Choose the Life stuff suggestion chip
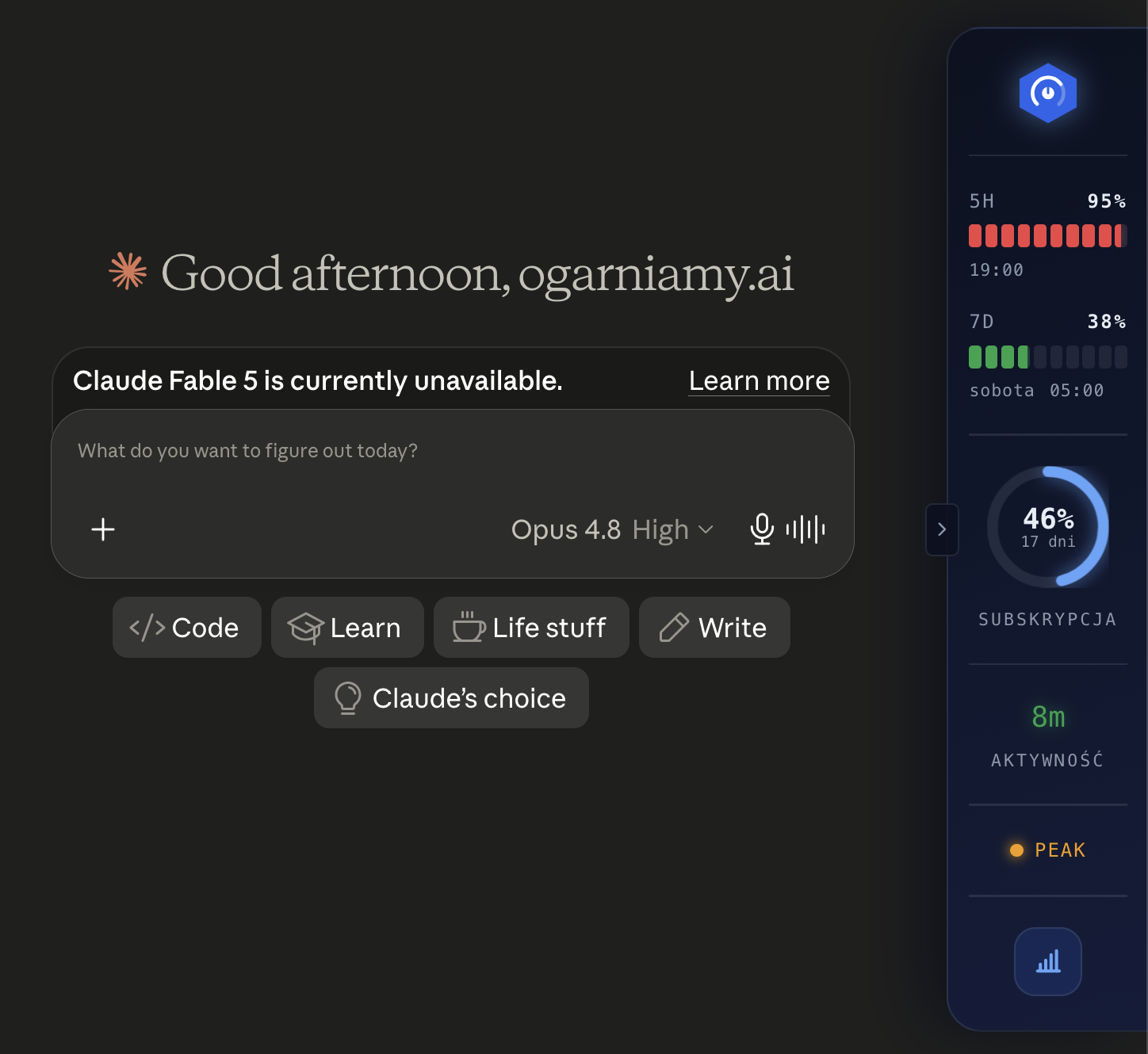 531,628
